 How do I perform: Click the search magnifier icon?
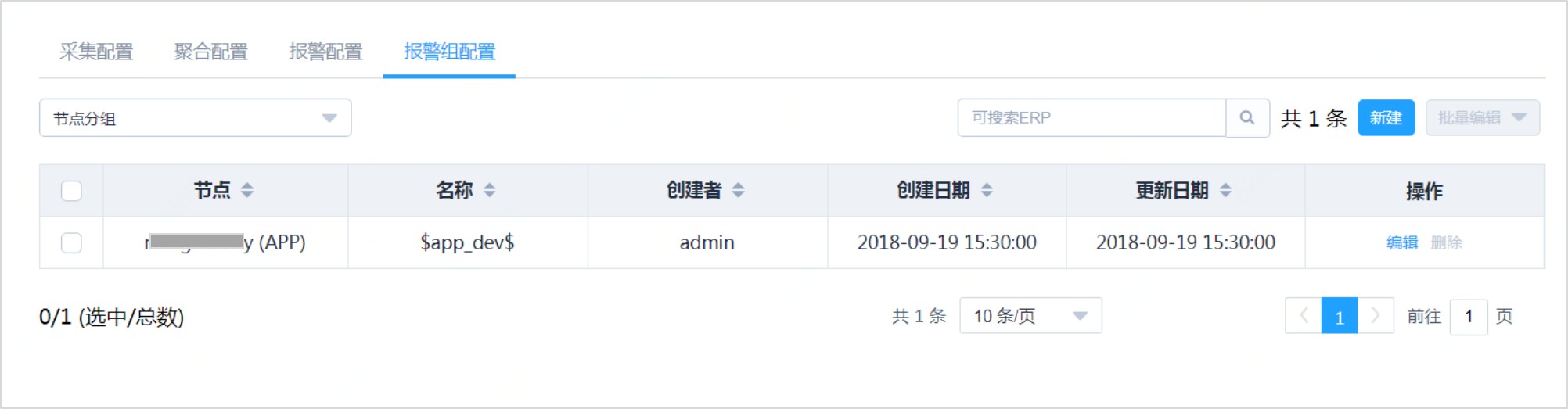(1247, 118)
